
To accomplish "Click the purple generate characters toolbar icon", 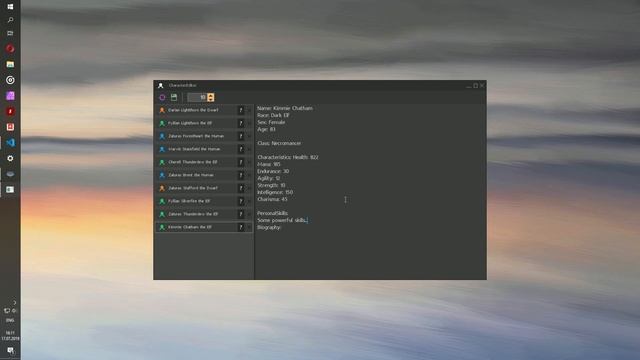I will pos(162,97).
